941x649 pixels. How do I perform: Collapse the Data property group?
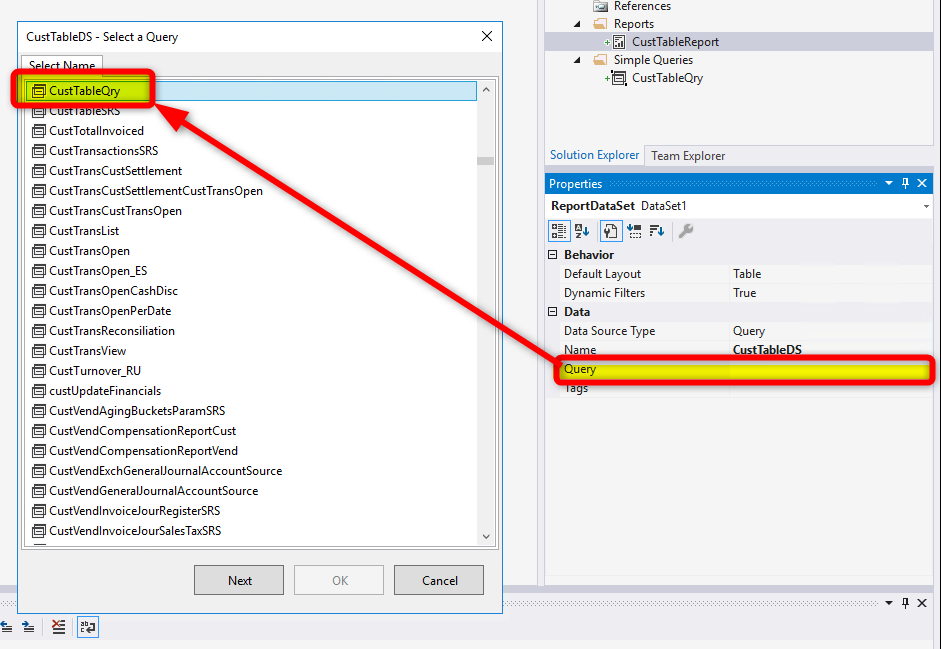pos(553,312)
